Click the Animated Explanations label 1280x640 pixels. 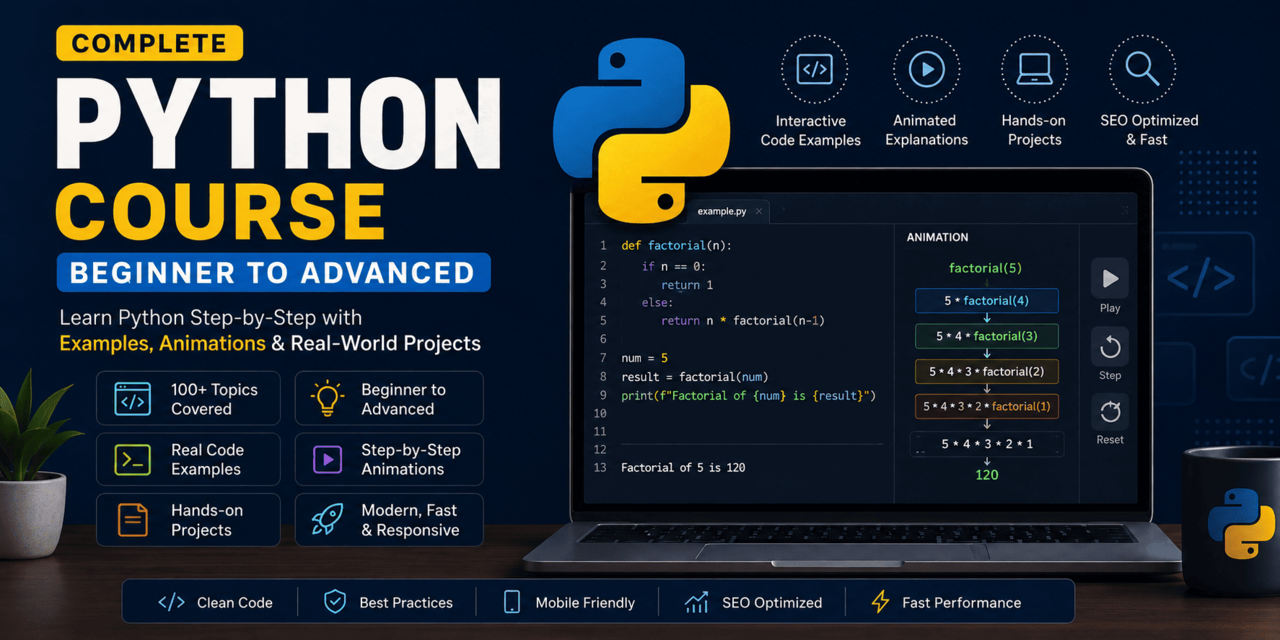pyautogui.click(x=926, y=130)
